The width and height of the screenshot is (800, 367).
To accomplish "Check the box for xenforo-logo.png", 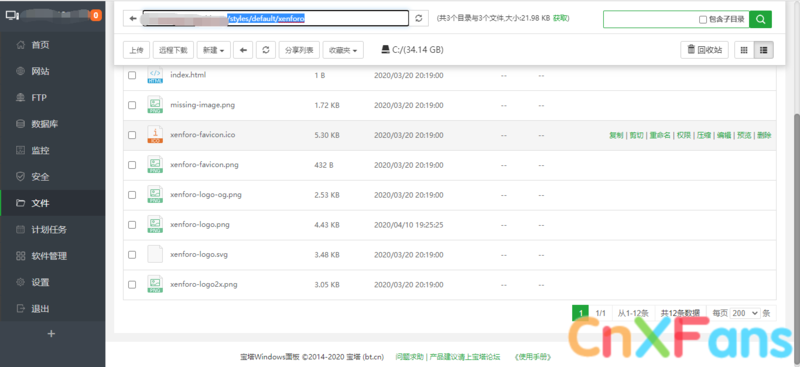I will coord(132,225).
